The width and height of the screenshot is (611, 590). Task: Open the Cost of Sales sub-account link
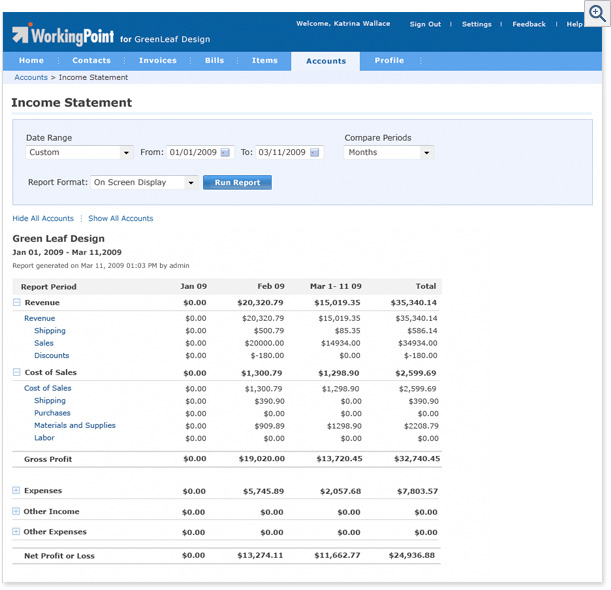click(x=48, y=388)
